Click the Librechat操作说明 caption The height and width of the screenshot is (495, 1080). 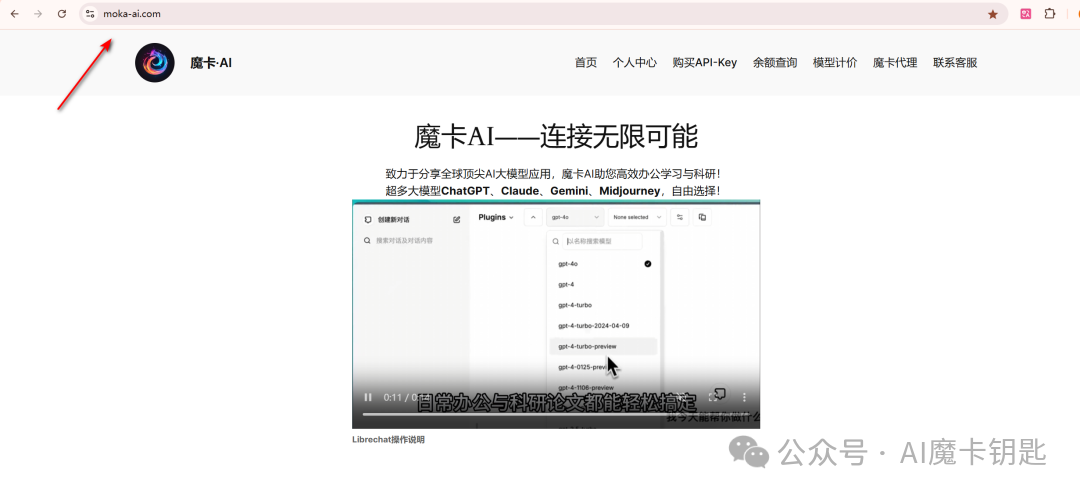[388, 439]
